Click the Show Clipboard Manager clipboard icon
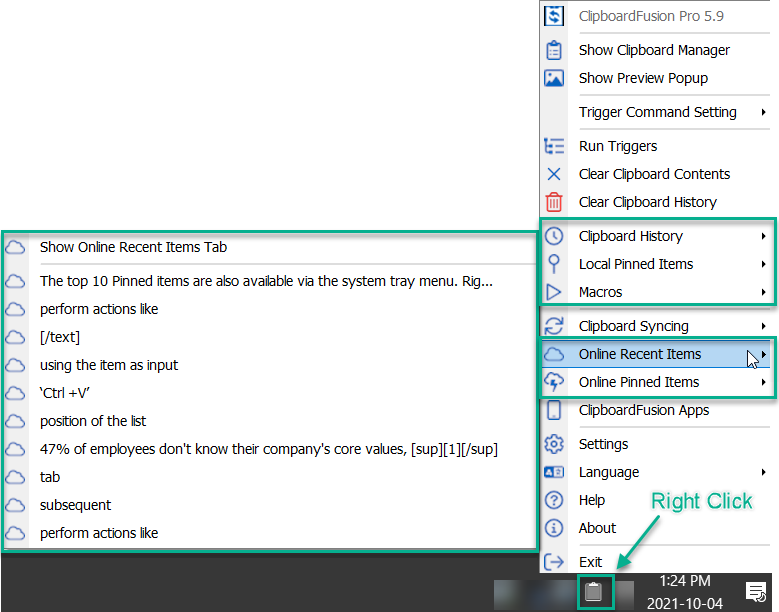Viewport: 779px width, 612px height. 553,50
